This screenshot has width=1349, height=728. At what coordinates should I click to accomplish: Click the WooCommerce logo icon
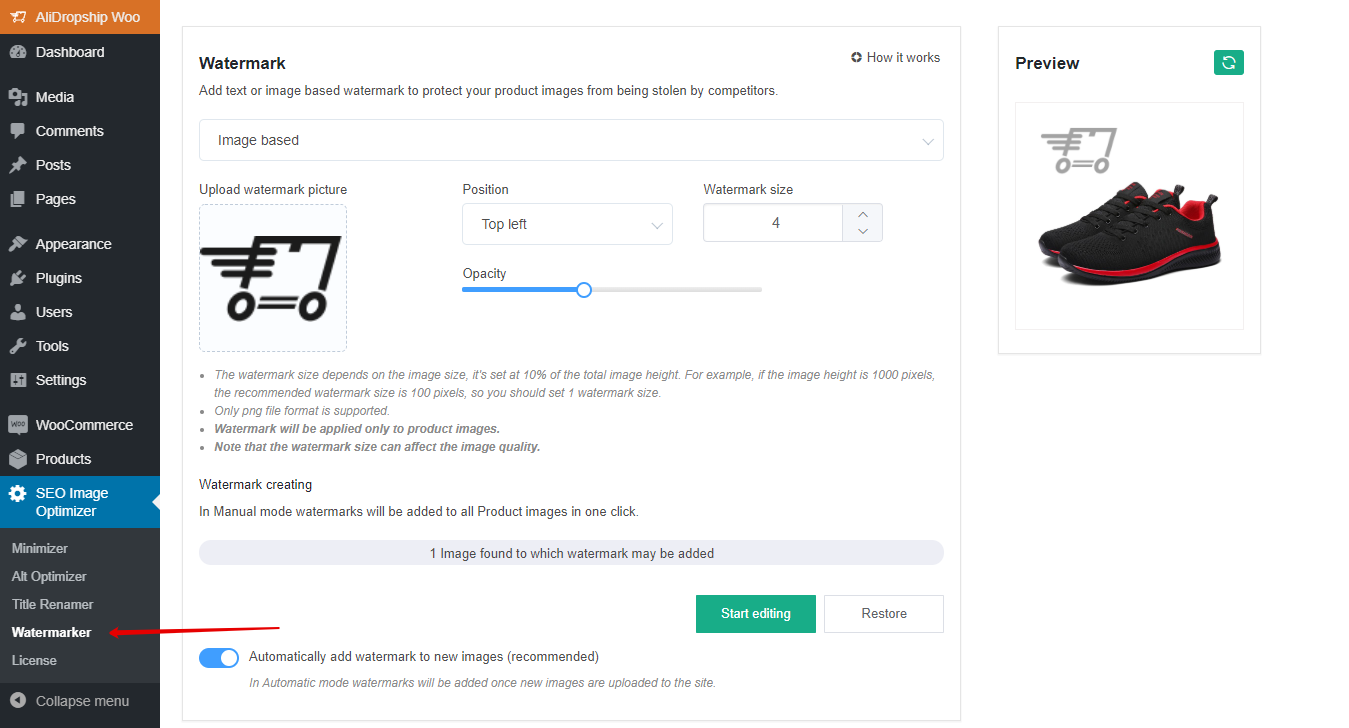18,425
